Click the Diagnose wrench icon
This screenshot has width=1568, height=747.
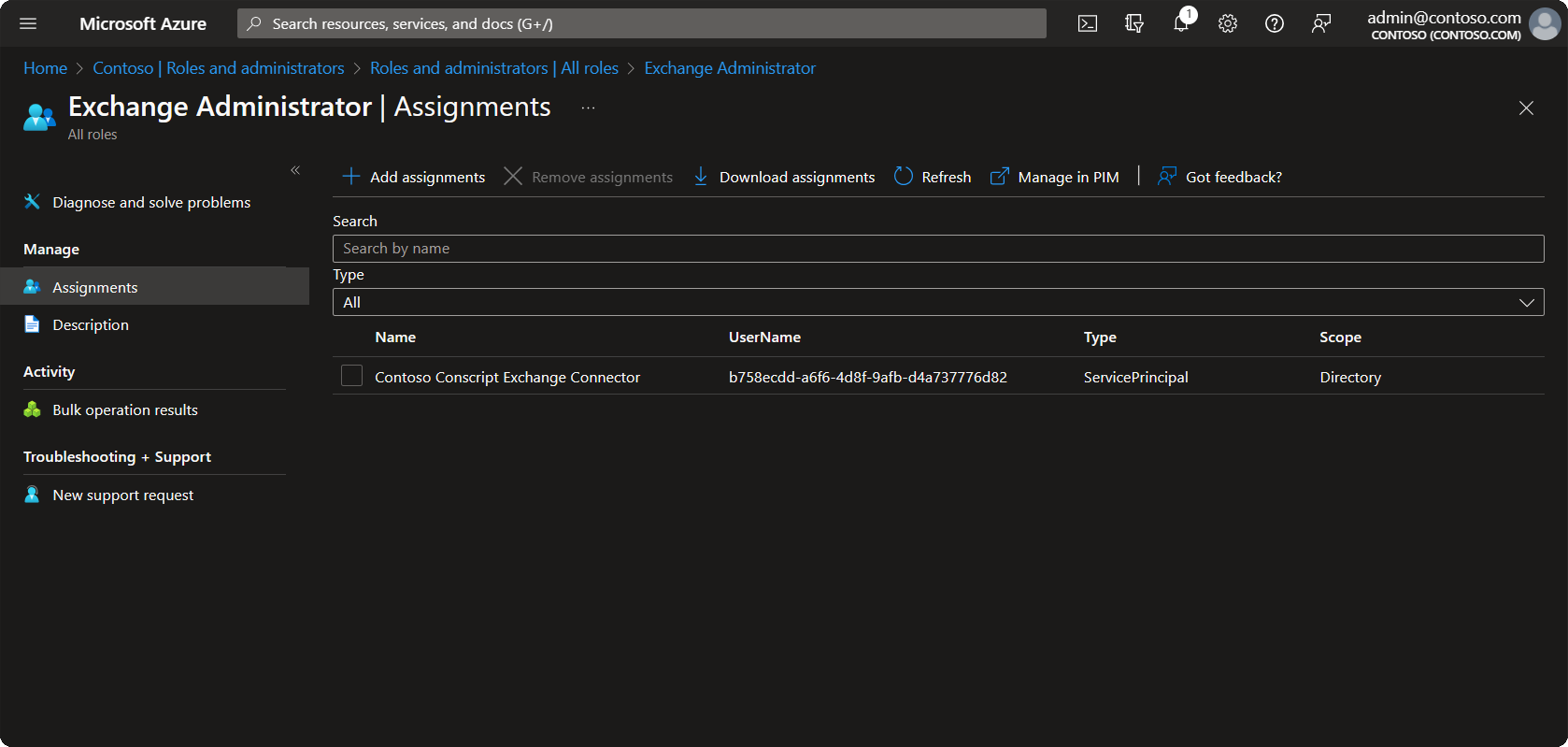click(x=32, y=202)
